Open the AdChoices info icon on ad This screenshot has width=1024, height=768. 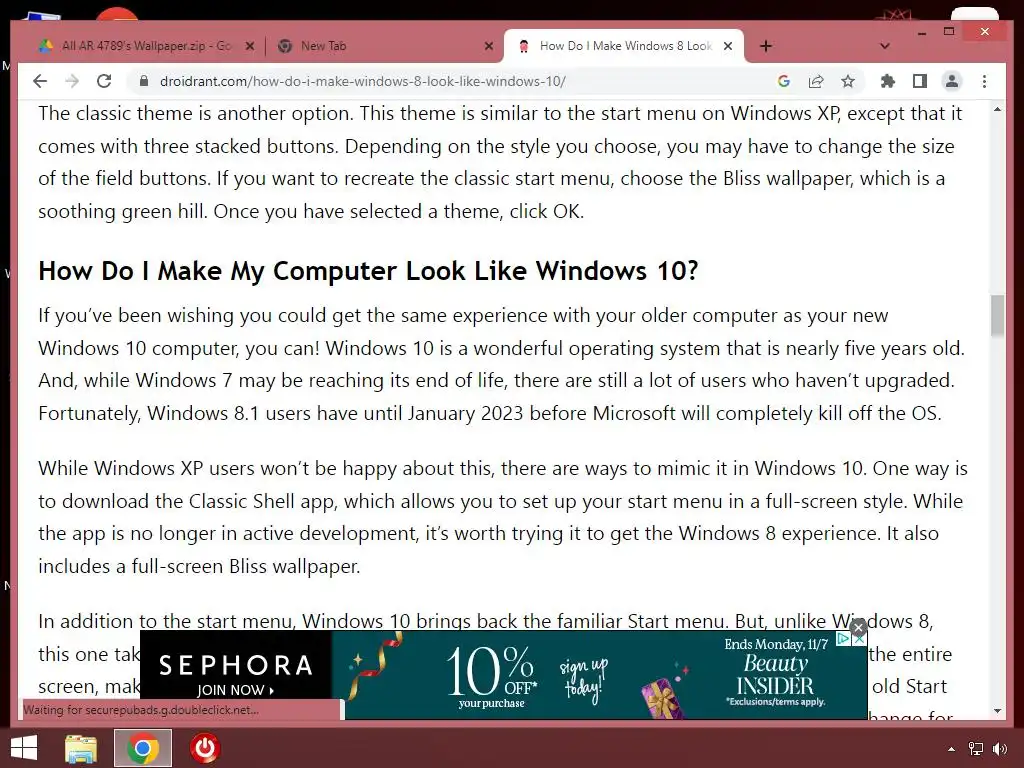[843, 638]
